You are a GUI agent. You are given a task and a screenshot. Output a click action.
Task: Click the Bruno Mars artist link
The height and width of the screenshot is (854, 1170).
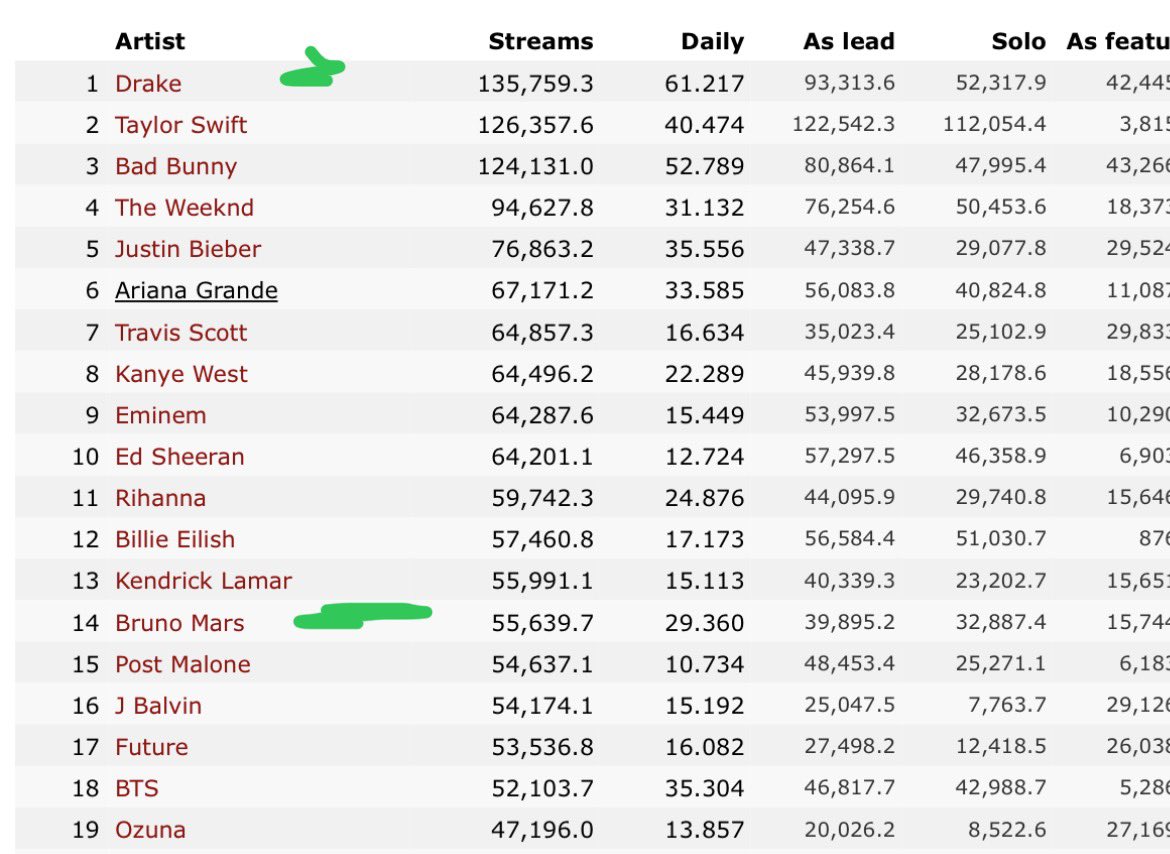coord(180,623)
